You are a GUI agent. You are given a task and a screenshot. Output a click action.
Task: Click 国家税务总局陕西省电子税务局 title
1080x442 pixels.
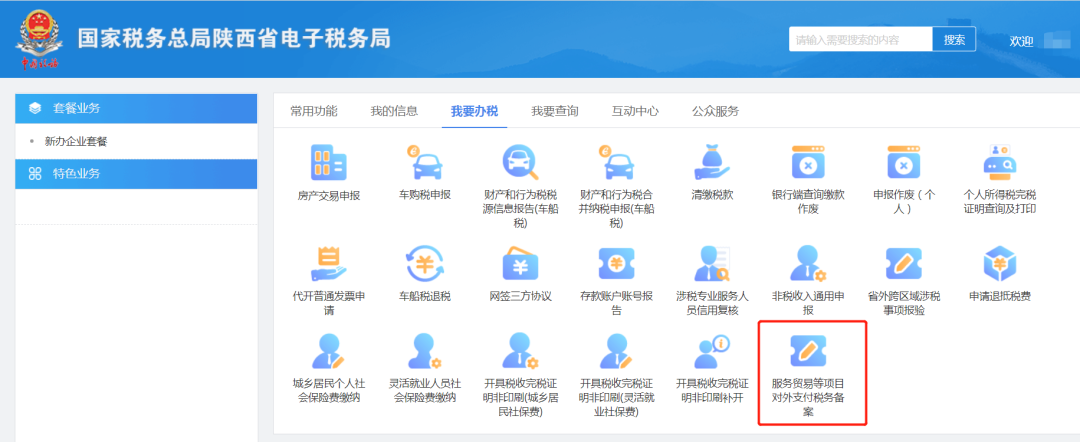234,39
